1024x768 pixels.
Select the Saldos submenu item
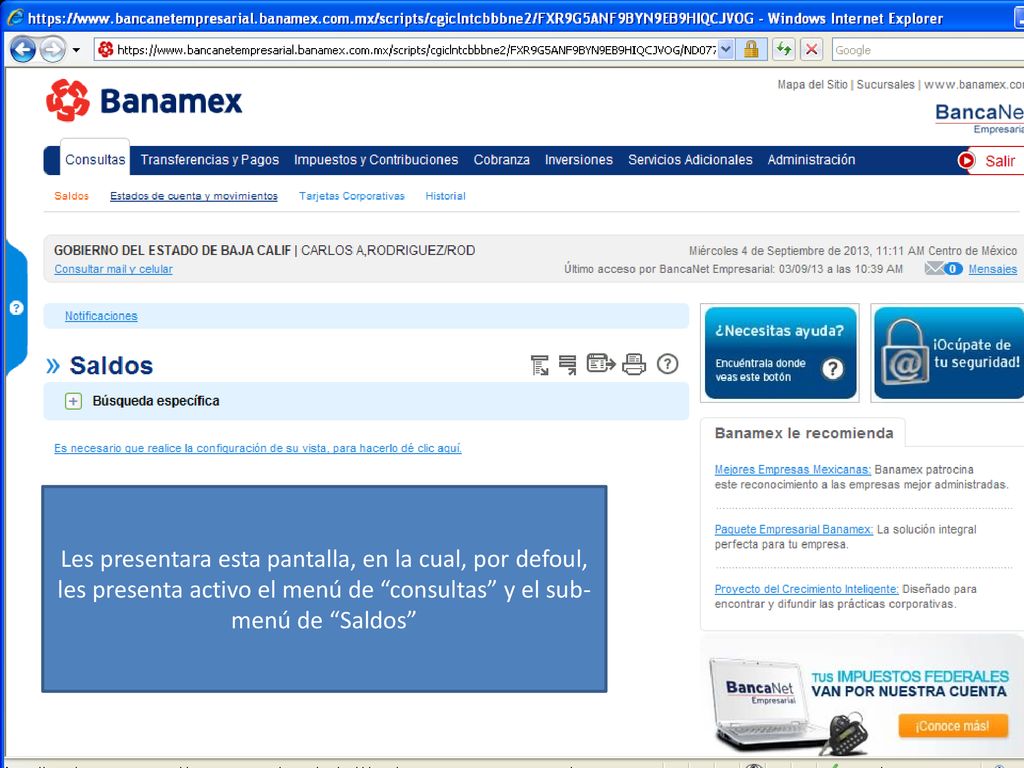pyautogui.click(x=71, y=196)
